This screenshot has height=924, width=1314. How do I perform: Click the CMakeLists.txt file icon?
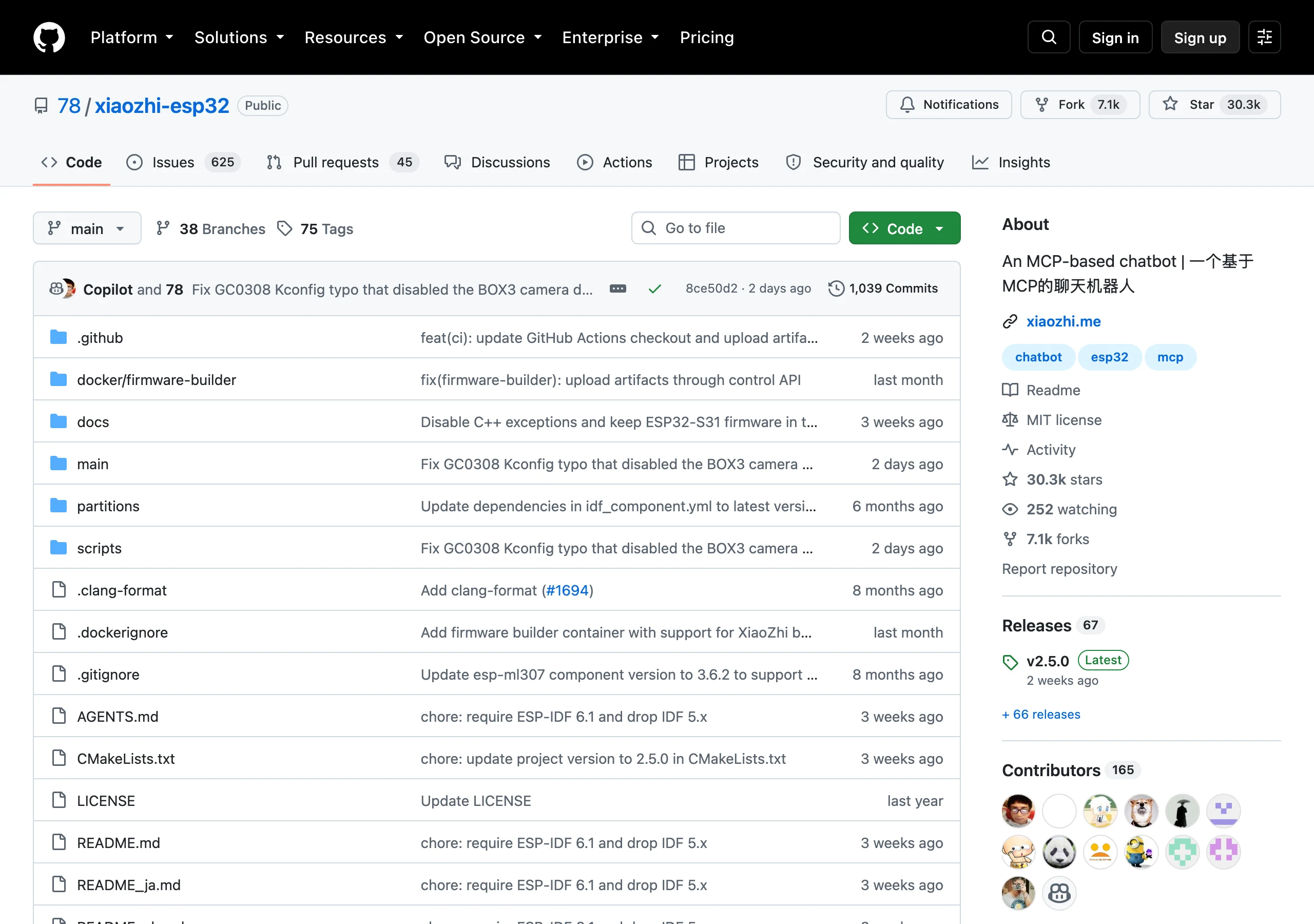(x=59, y=758)
